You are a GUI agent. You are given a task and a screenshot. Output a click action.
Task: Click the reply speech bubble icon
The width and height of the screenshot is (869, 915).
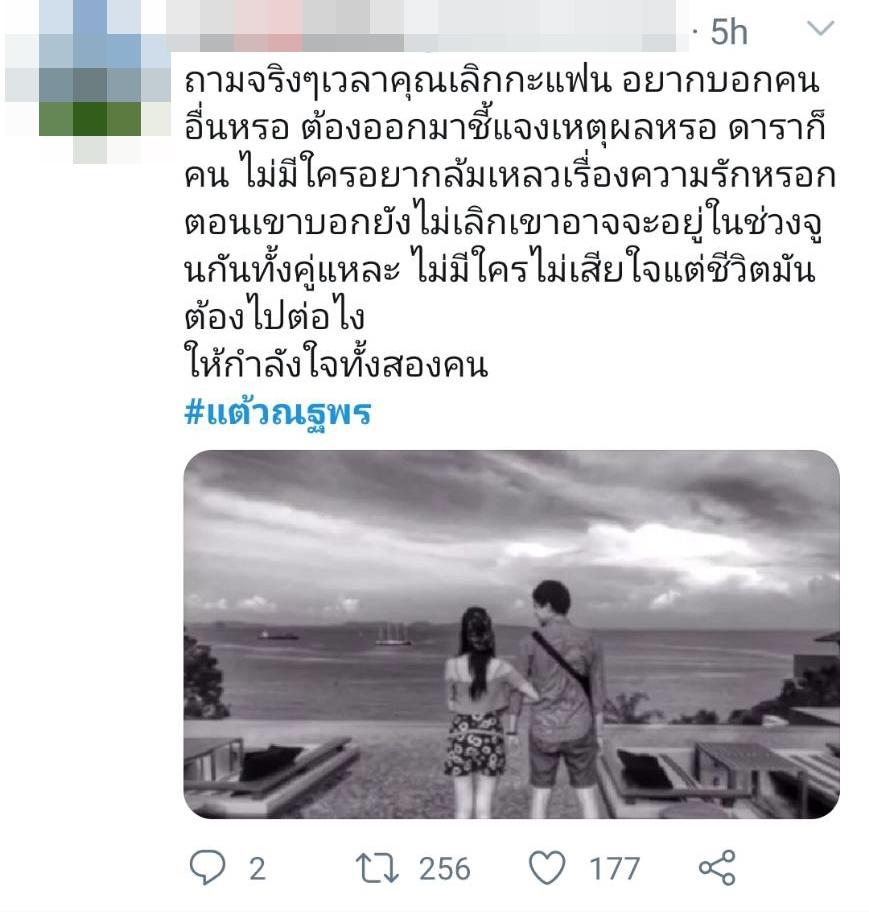tap(207, 868)
